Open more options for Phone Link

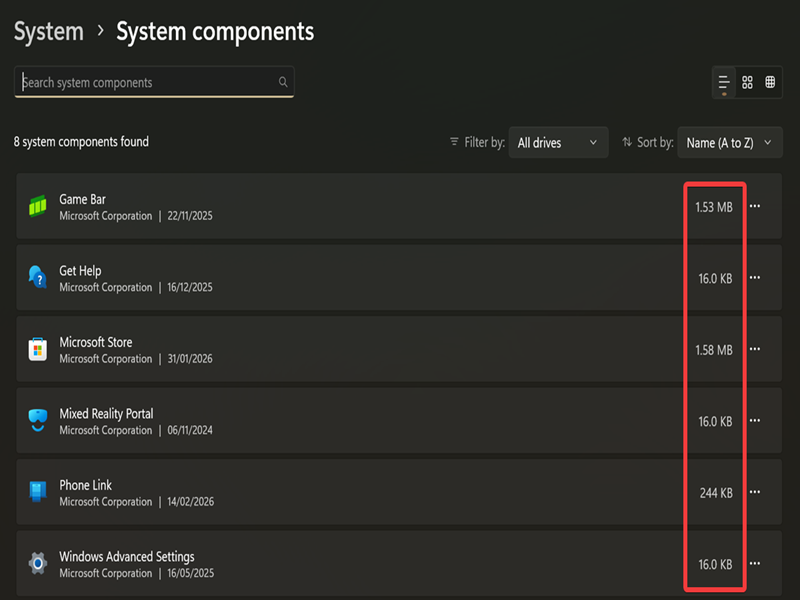[755, 492]
